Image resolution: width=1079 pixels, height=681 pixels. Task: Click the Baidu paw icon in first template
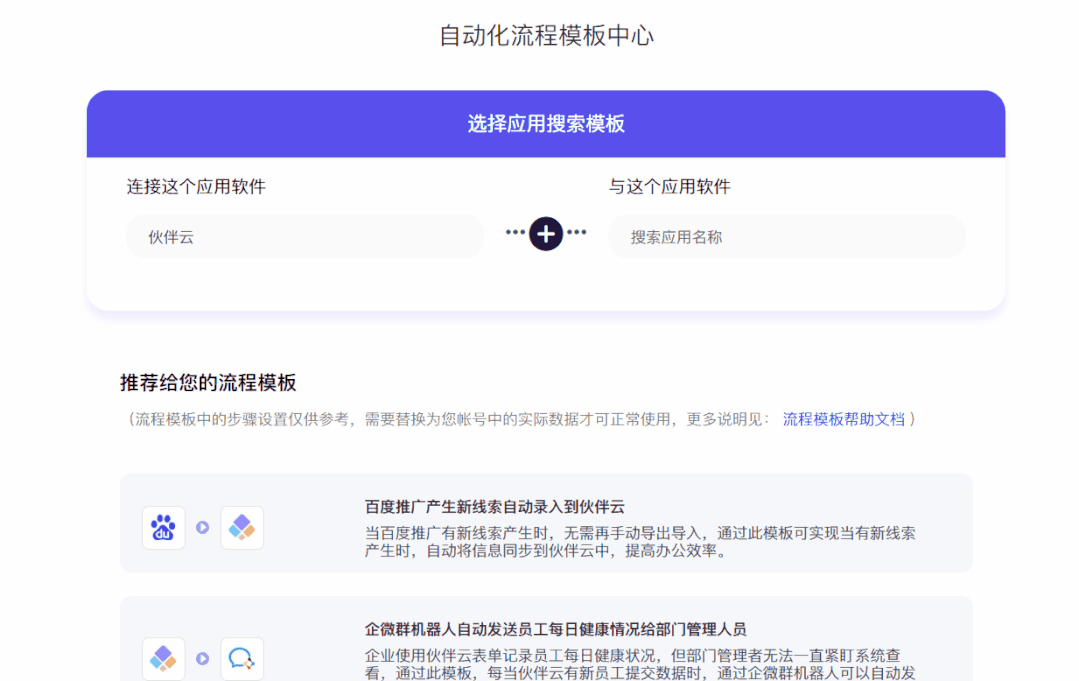tap(164, 528)
